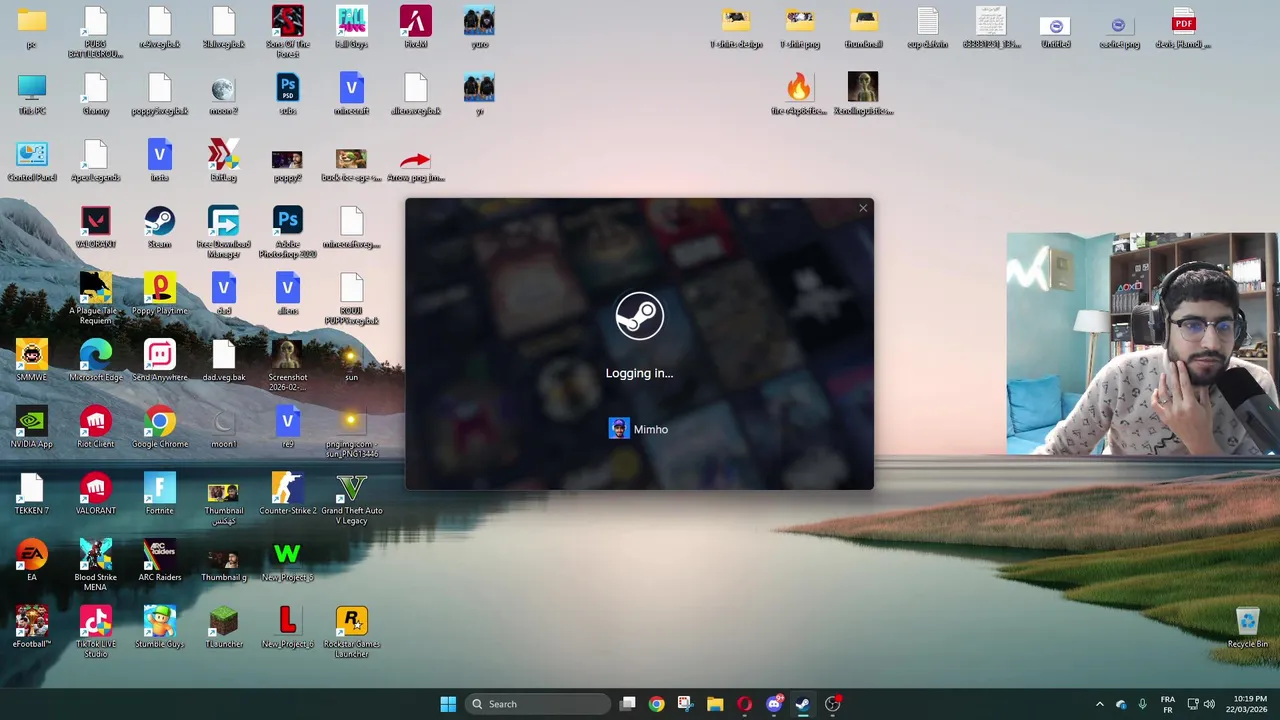Open Rockstar Games Launcher shortcut
Viewport: 1280px width, 720px height.
(x=351, y=631)
